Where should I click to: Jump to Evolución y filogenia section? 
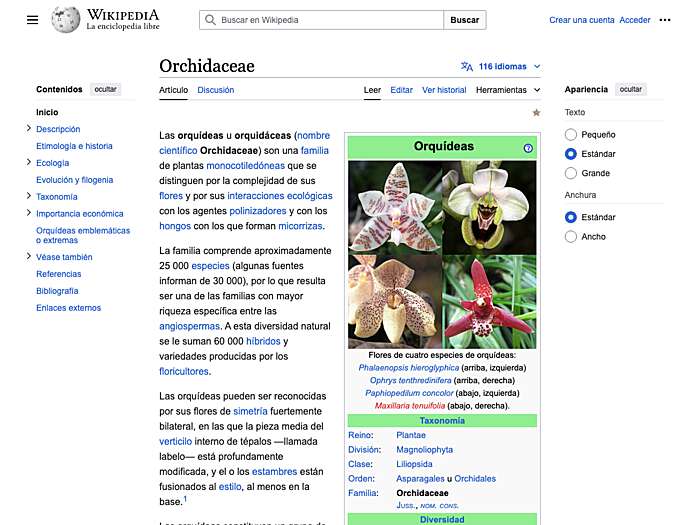(75, 180)
